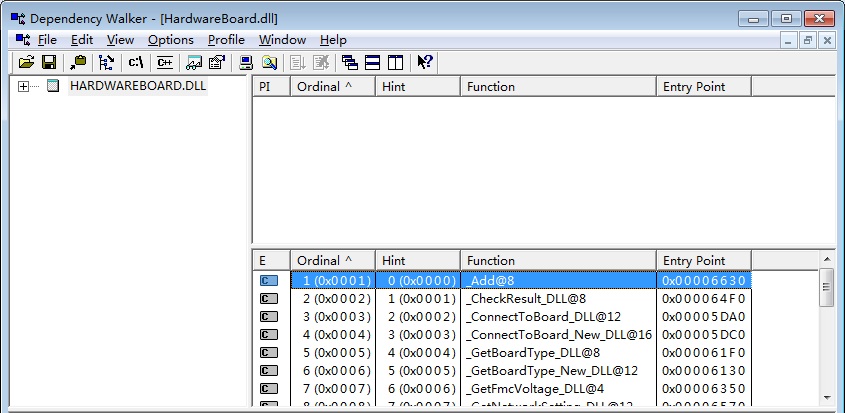
Task: Click the Tile Horizontally icon
Action: tap(373, 63)
